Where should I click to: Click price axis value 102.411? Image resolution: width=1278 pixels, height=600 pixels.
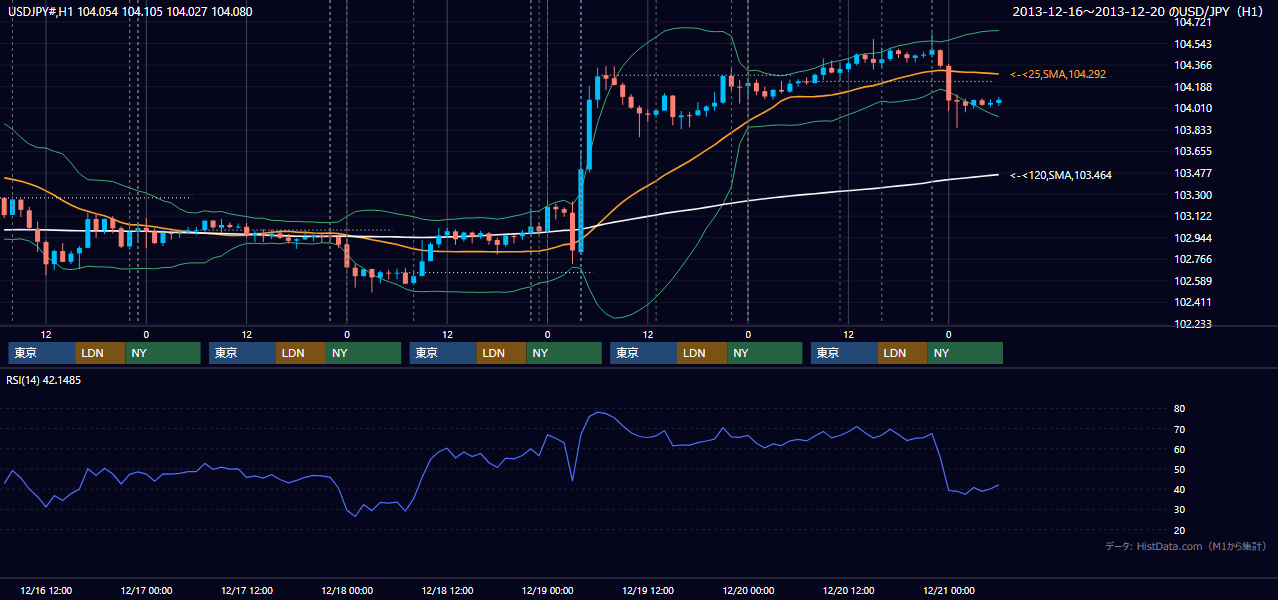(1195, 302)
